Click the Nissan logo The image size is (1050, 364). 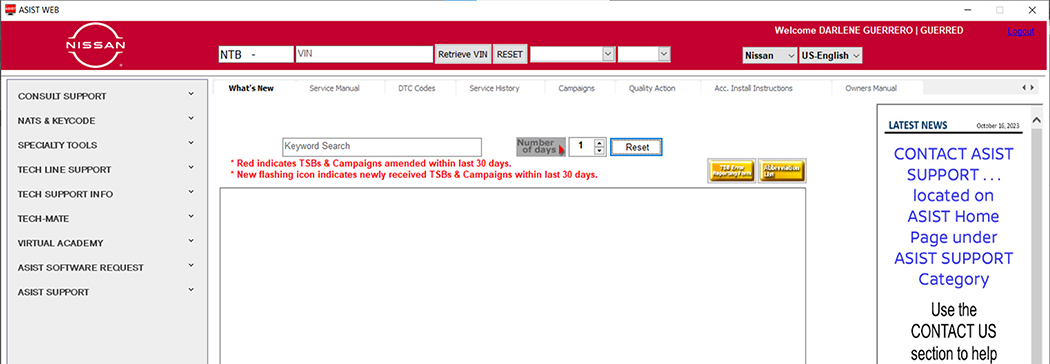[x=95, y=46]
